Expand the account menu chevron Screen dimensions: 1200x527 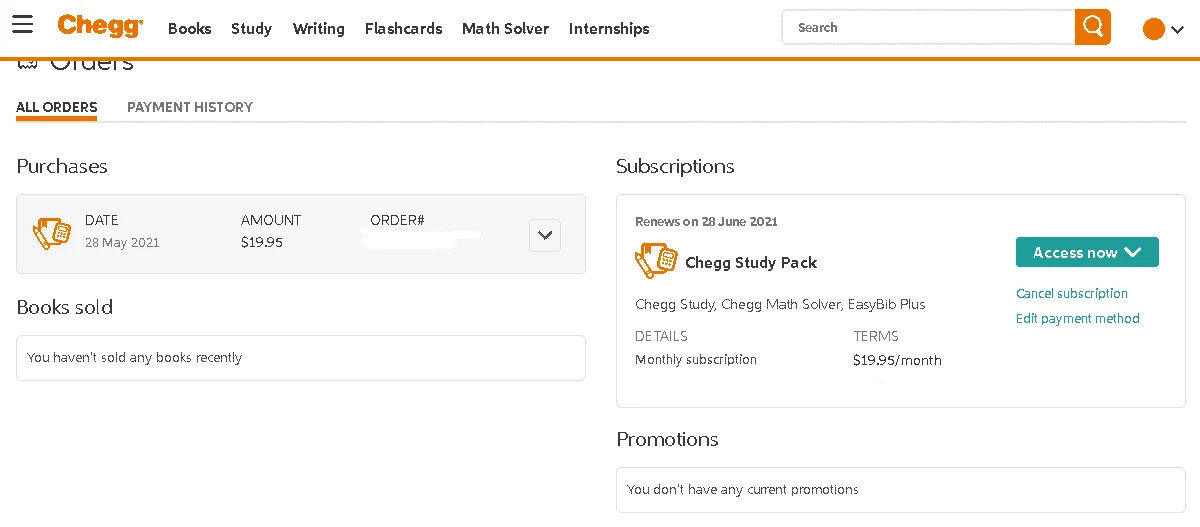(x=1177, y=30)
